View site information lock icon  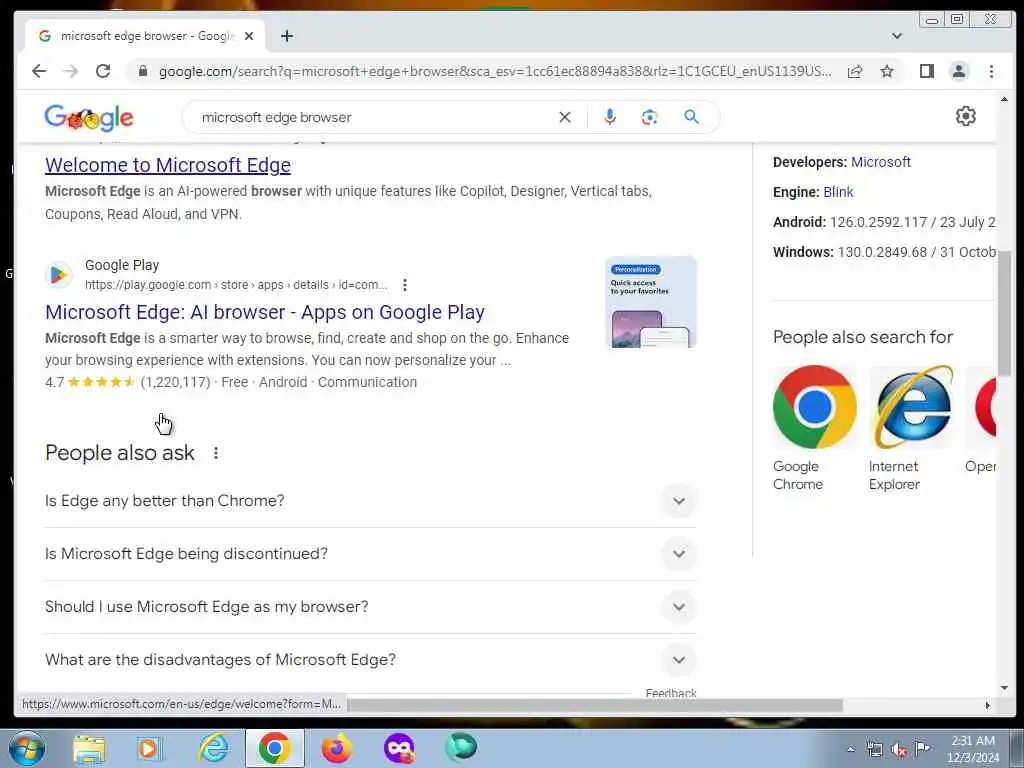pos(142,71)
